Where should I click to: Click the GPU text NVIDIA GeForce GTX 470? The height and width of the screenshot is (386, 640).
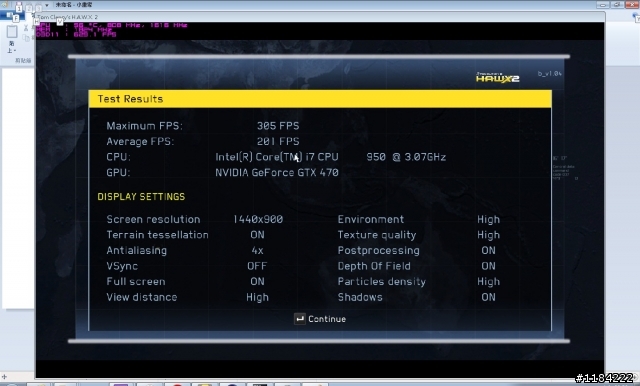pyautogui.click(x=277, y=173)
